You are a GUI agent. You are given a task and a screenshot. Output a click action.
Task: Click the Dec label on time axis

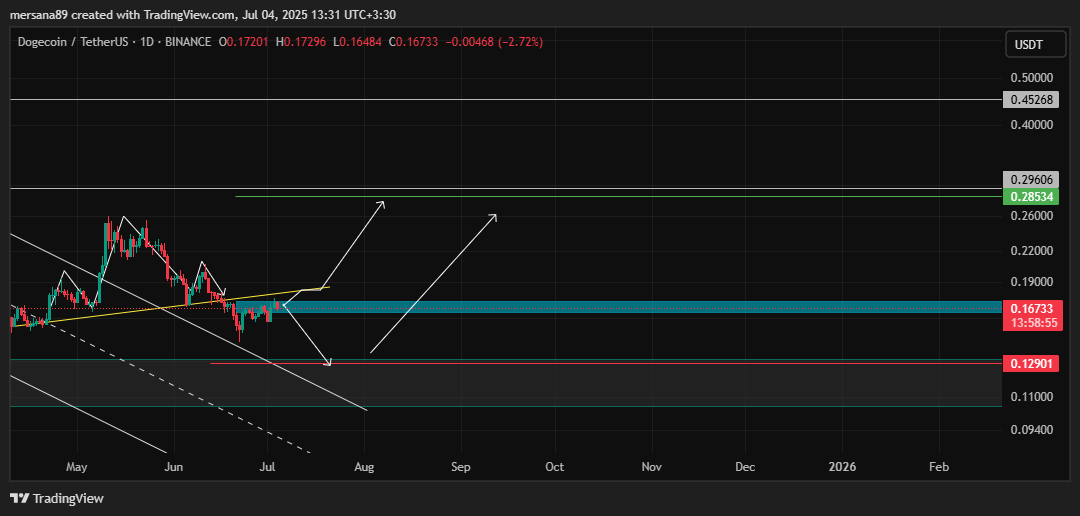click(x=745, y=467)
